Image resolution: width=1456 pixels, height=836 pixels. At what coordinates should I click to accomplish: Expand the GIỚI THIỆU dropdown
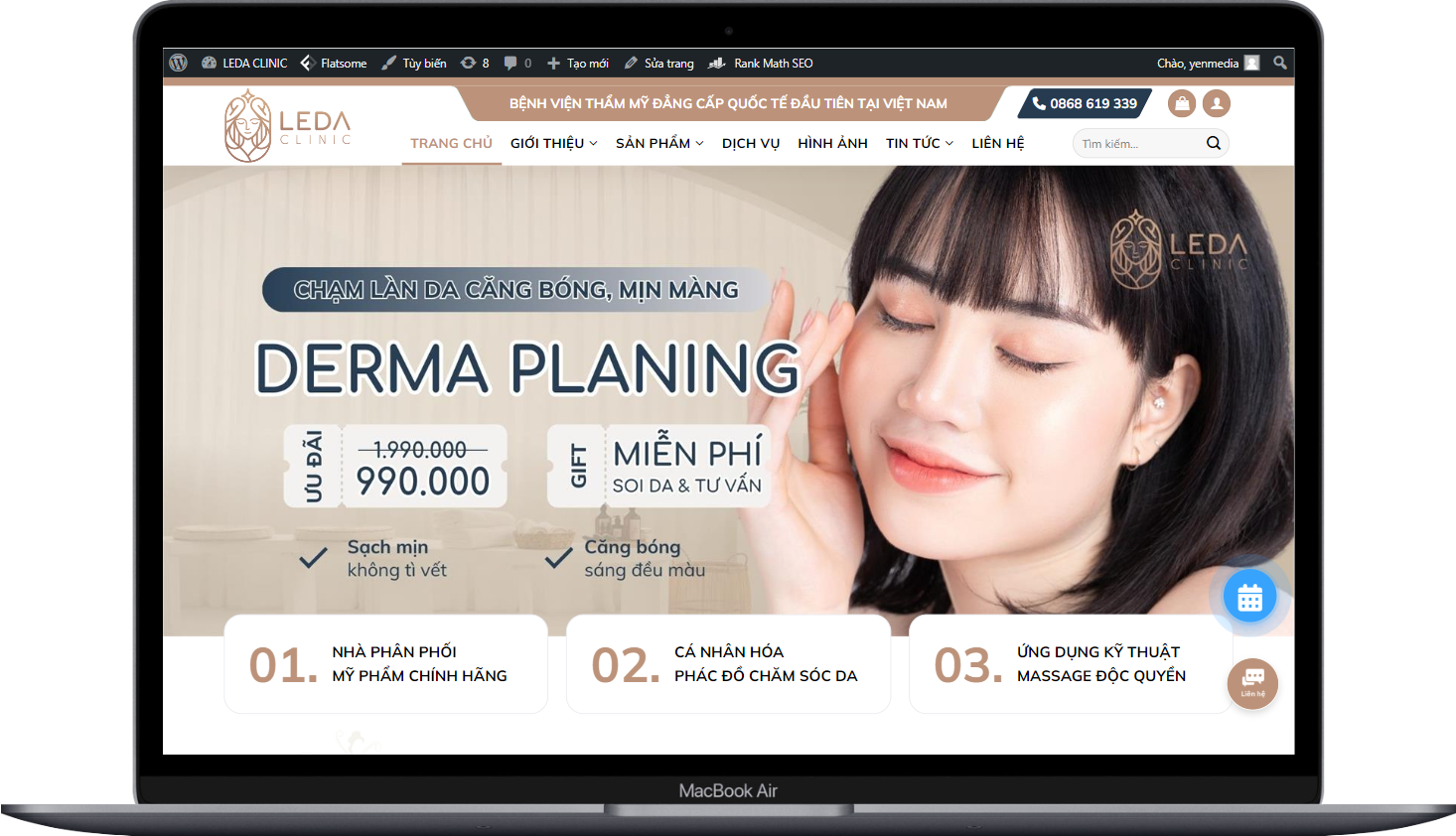[x=554, y=143]
